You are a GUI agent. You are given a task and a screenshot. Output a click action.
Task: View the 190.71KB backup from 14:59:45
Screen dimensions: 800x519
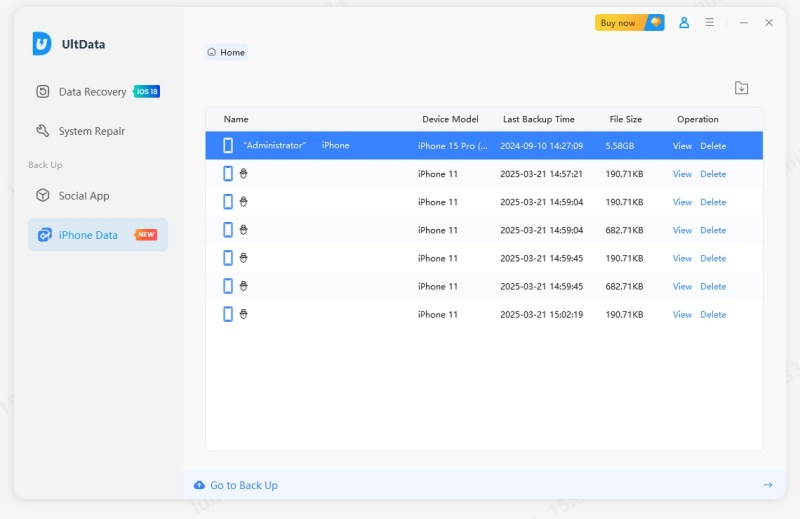(x=682, y=258)
